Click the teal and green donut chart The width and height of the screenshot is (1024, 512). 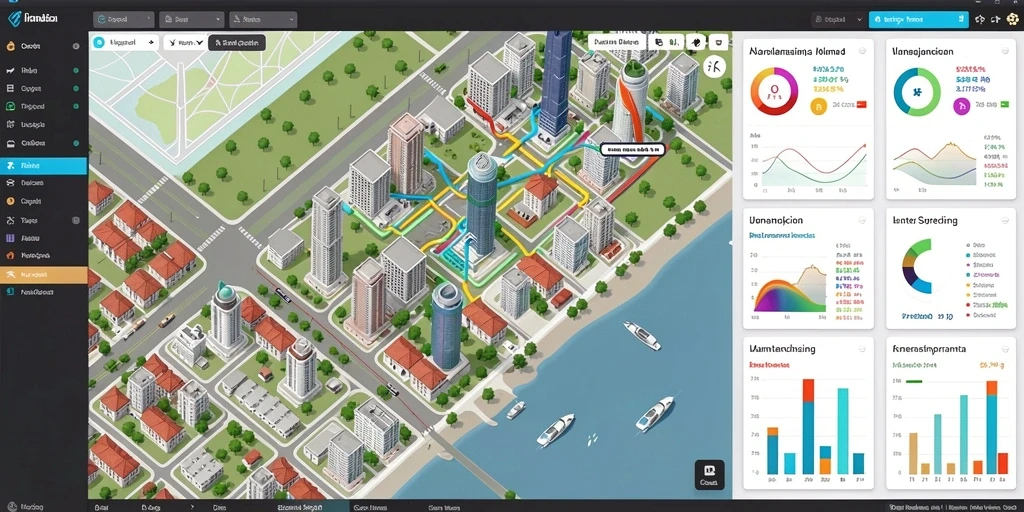(917, 91)
